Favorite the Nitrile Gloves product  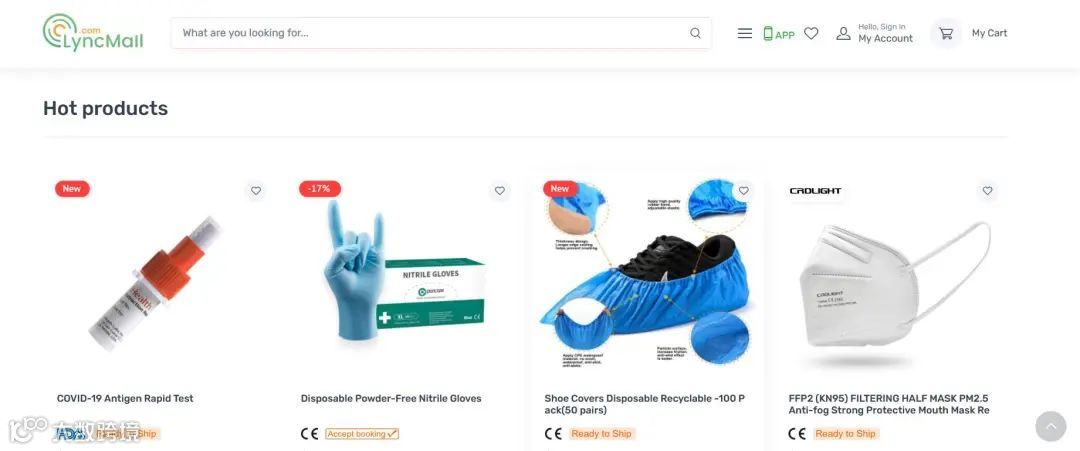[x=499, y=191]
